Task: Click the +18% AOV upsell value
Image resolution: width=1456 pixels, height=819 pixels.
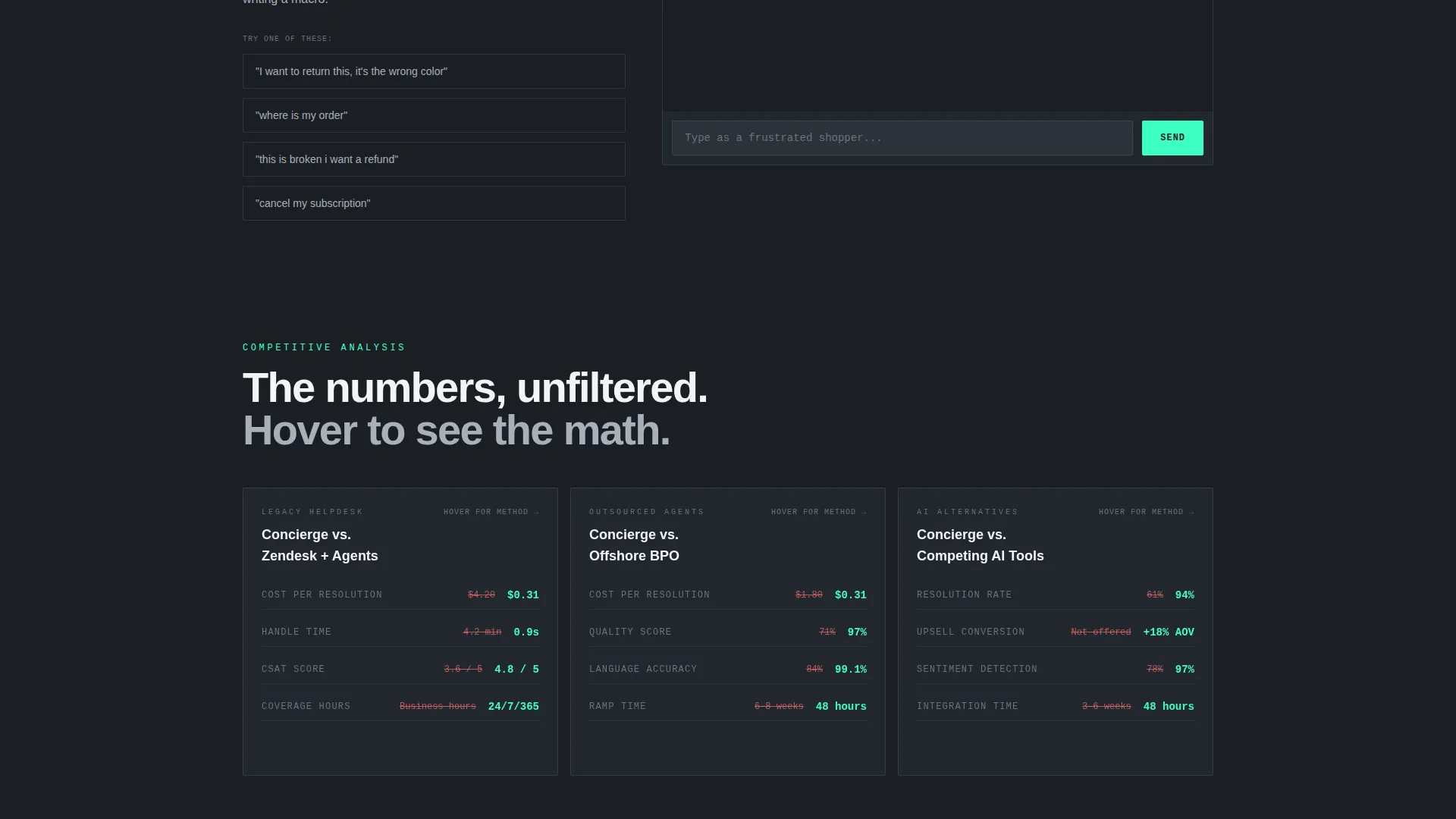Action: [x=1169, y=632]
